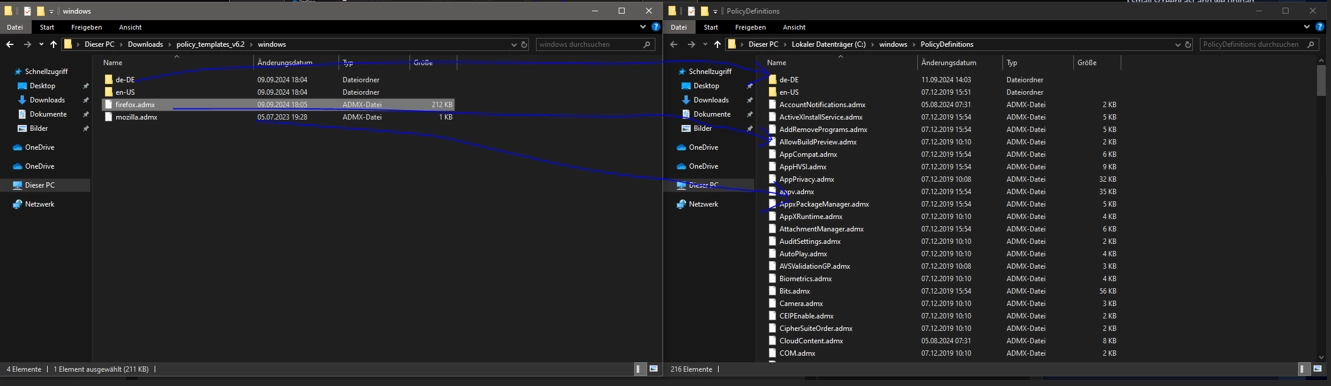1331x386 pixels.
Task: Click the de-DE folder icon in PolicyDefinitions window
Action: point(773,80)
